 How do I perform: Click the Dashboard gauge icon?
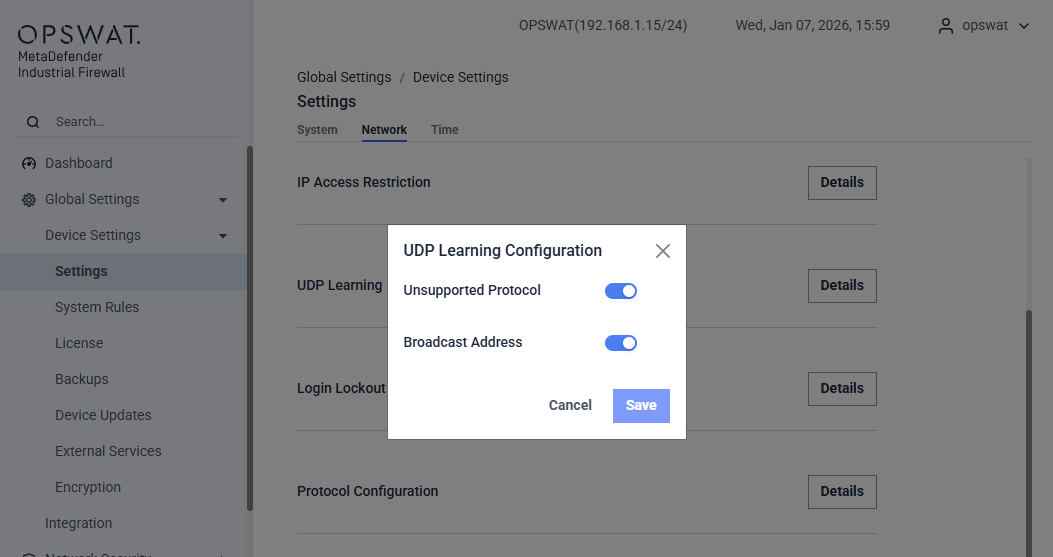[29, 164]
